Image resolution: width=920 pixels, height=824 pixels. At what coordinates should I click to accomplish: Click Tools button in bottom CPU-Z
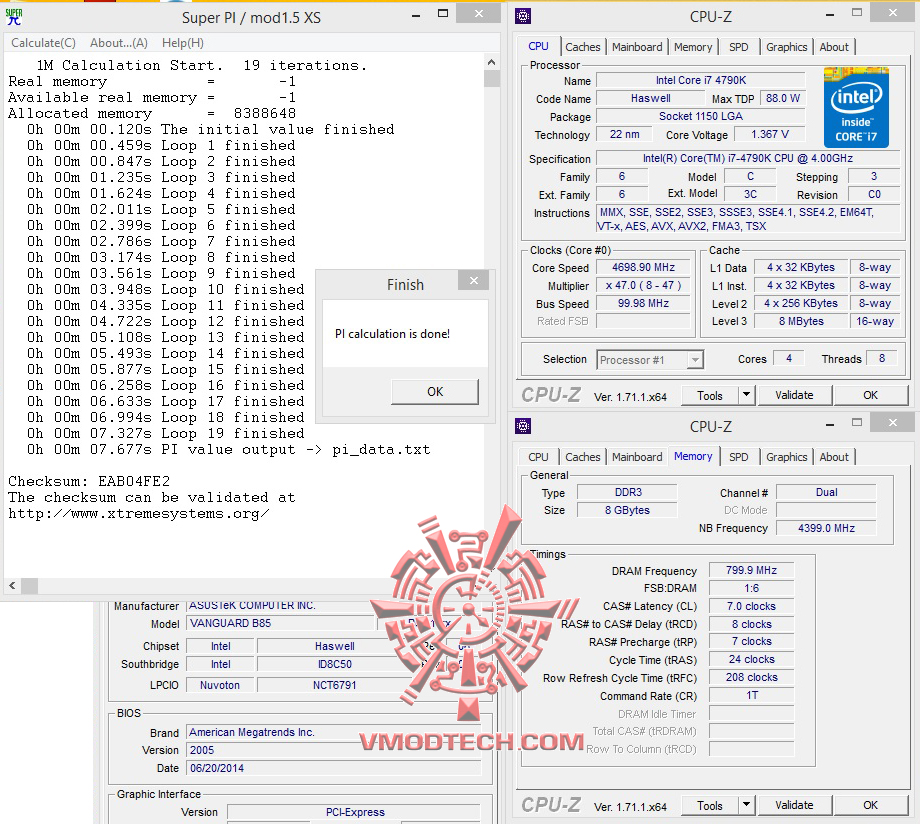709,806
